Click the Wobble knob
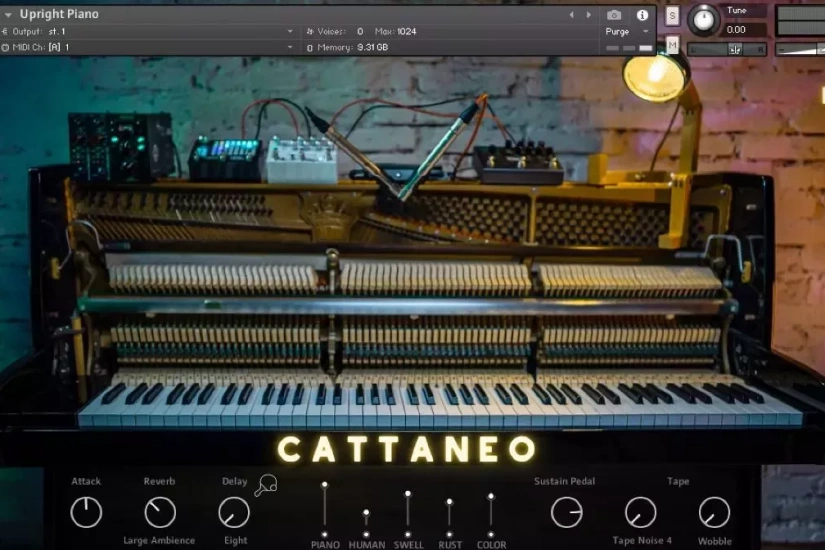This screenshot has width=825, height=550. [x=714, y=512]
